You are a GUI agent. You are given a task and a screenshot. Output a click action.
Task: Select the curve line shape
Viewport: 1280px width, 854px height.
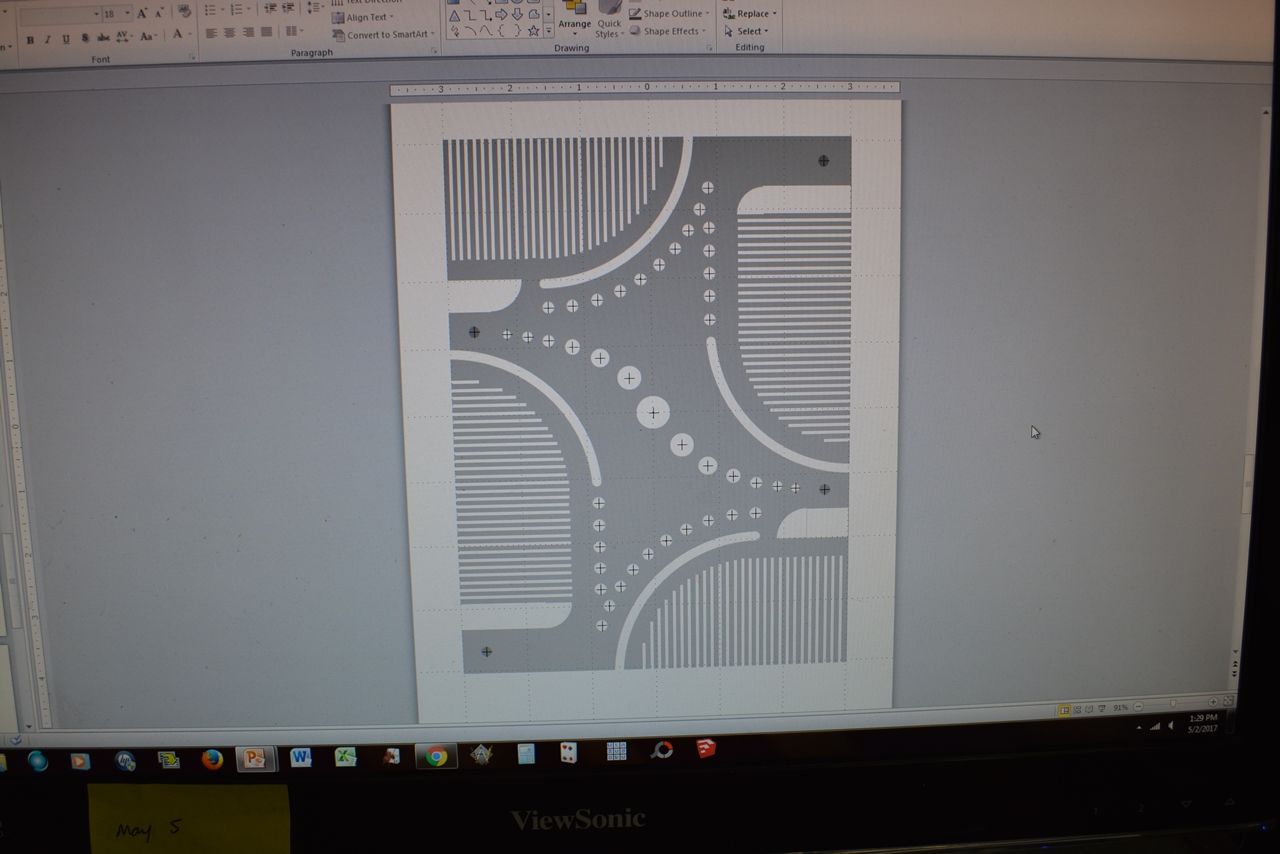486,31
